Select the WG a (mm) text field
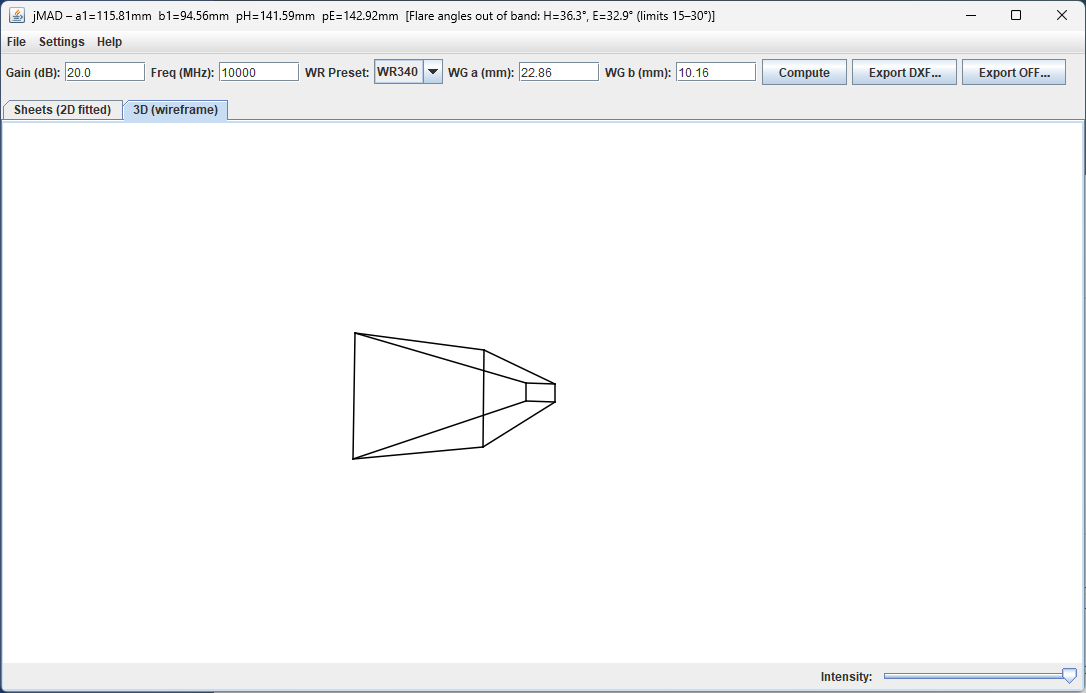This screenshot has width=1086, height=693. [559, 71]
